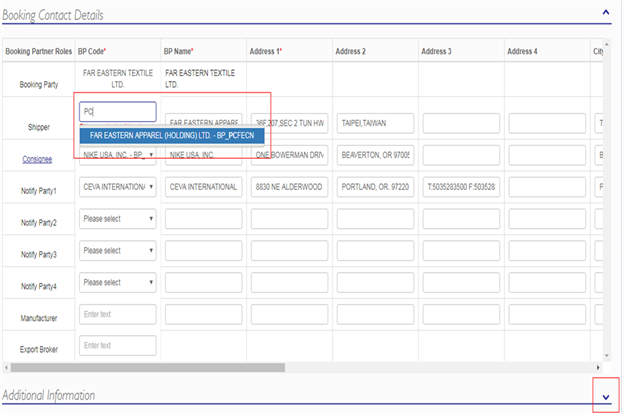The width and height of the screenshot is (624, 414).
Task: Click the Shipper BP Code search field
Action: (118, 112)
